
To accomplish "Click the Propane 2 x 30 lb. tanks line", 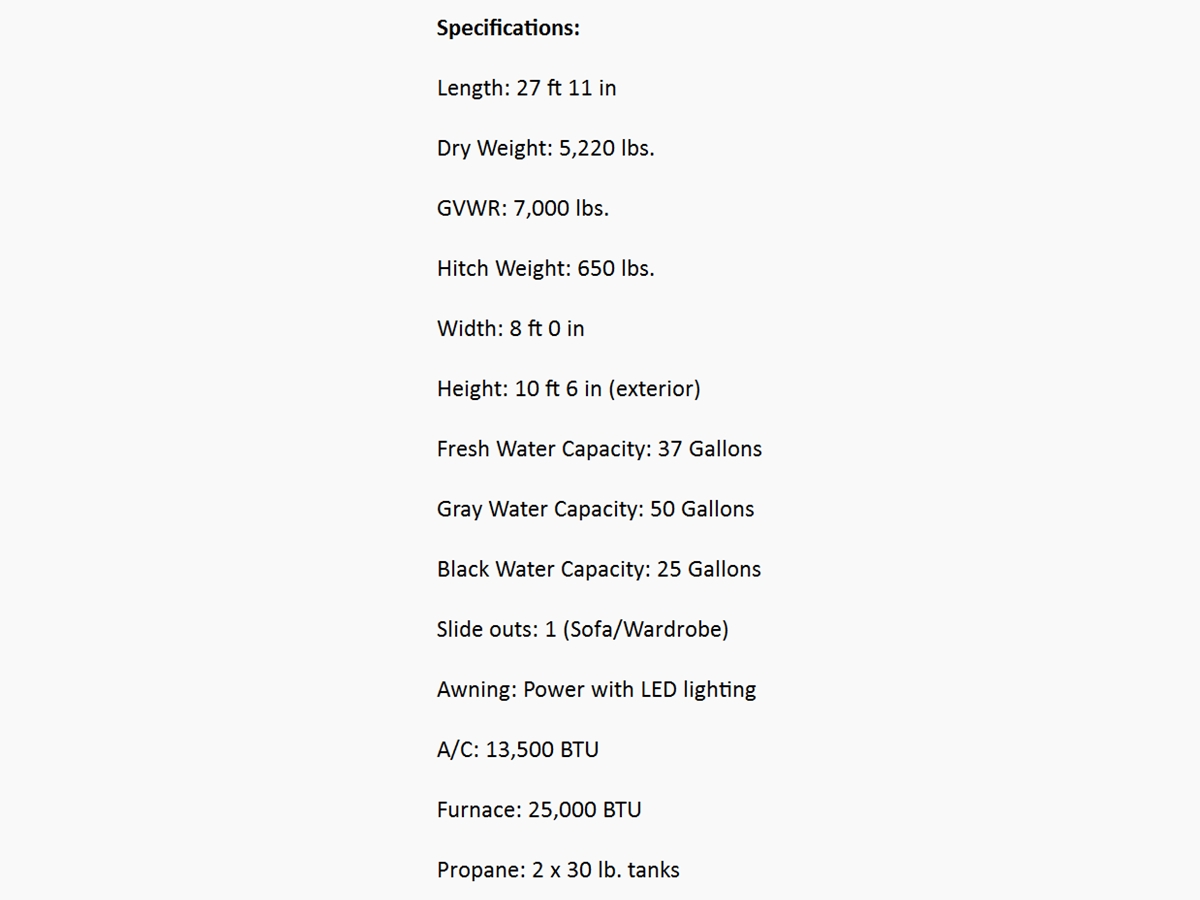I will 557,869.
